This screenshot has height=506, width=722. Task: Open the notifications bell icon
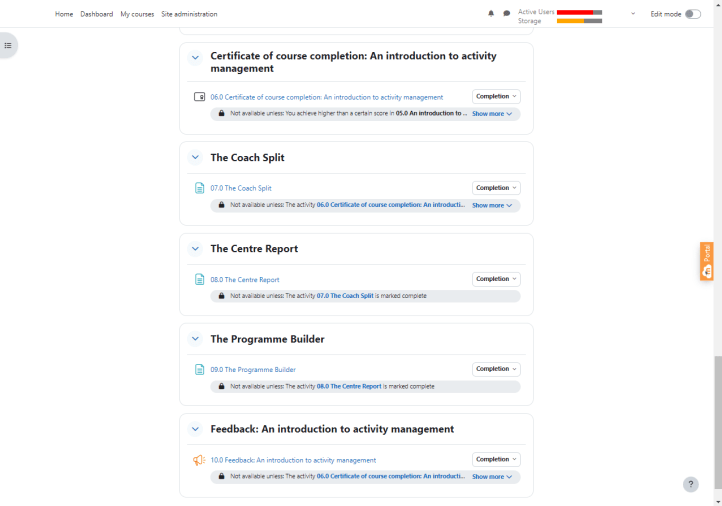(491, 14)
